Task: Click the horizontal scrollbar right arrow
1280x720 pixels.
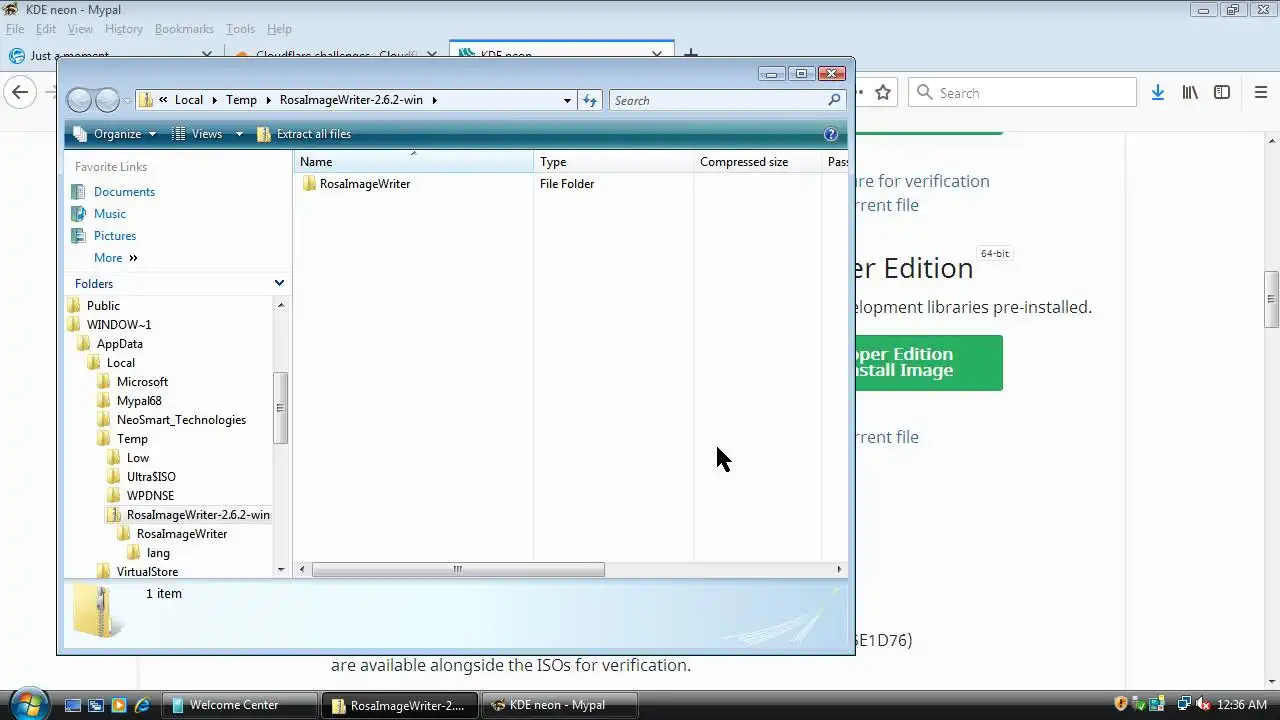Action: 839,570
